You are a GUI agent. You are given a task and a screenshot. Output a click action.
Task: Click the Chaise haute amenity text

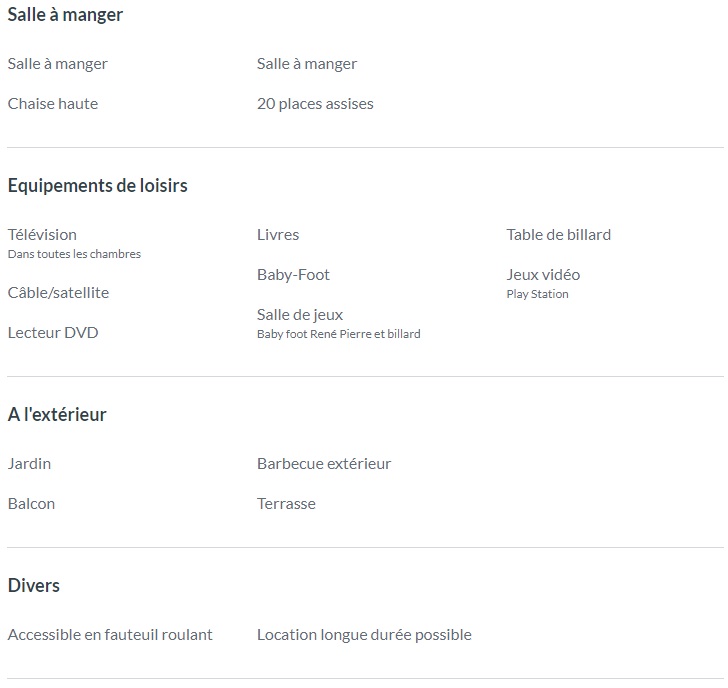[53, 104]
